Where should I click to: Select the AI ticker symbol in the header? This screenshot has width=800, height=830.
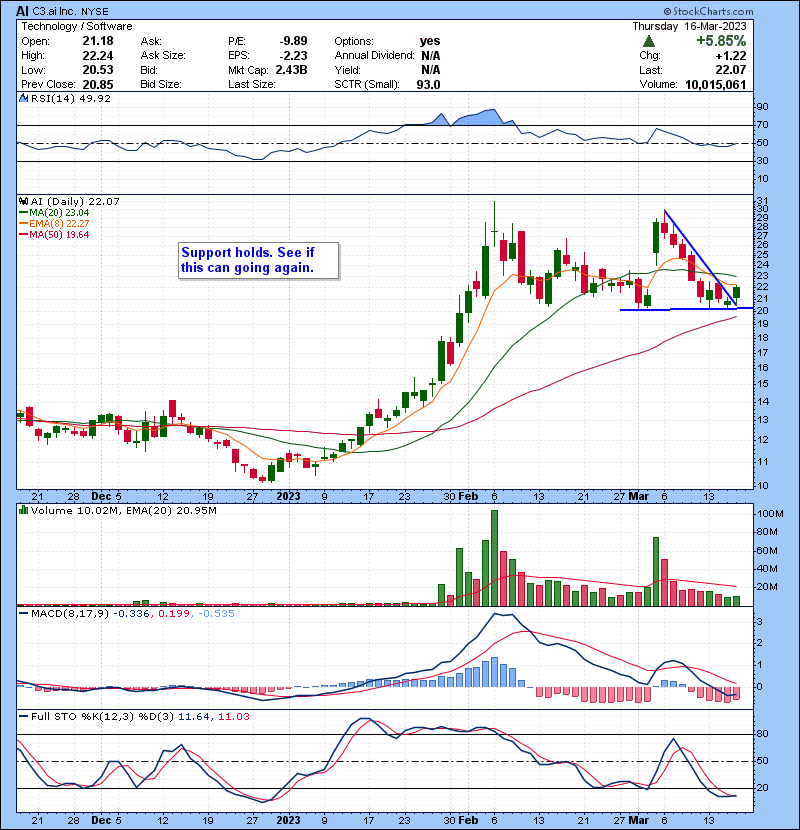22,11
